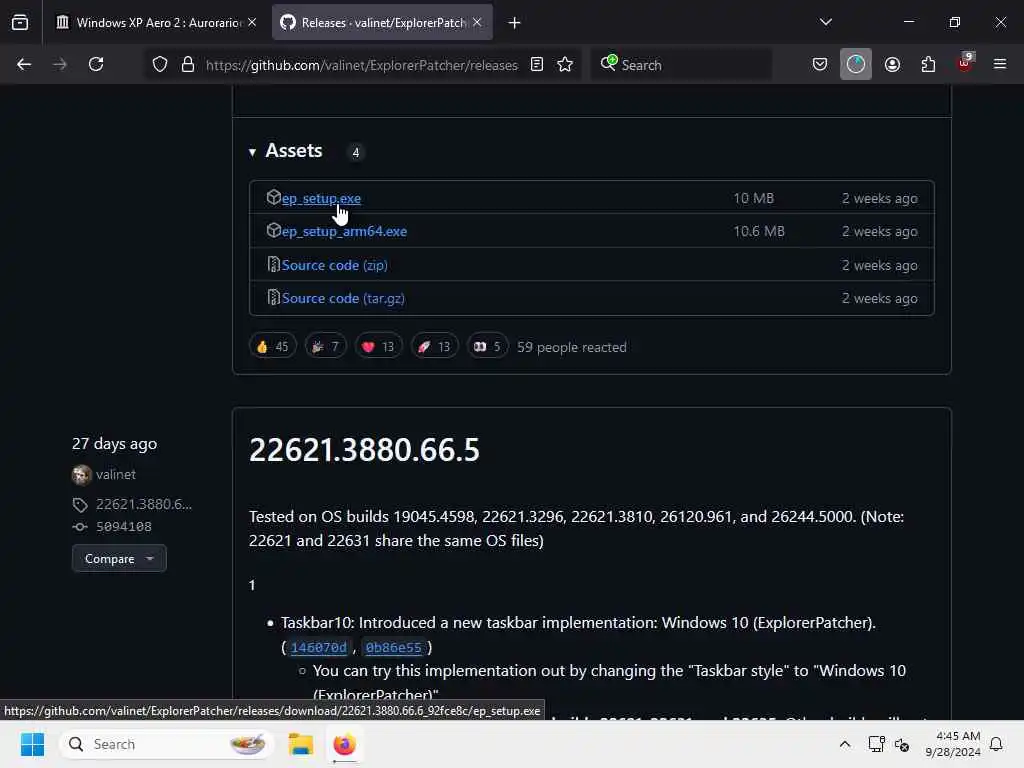Image resolution: width=1024 pixels, height=768 pixels.
Task: Open release title 22621.3880.66.5
Action: tap(364, 450)
